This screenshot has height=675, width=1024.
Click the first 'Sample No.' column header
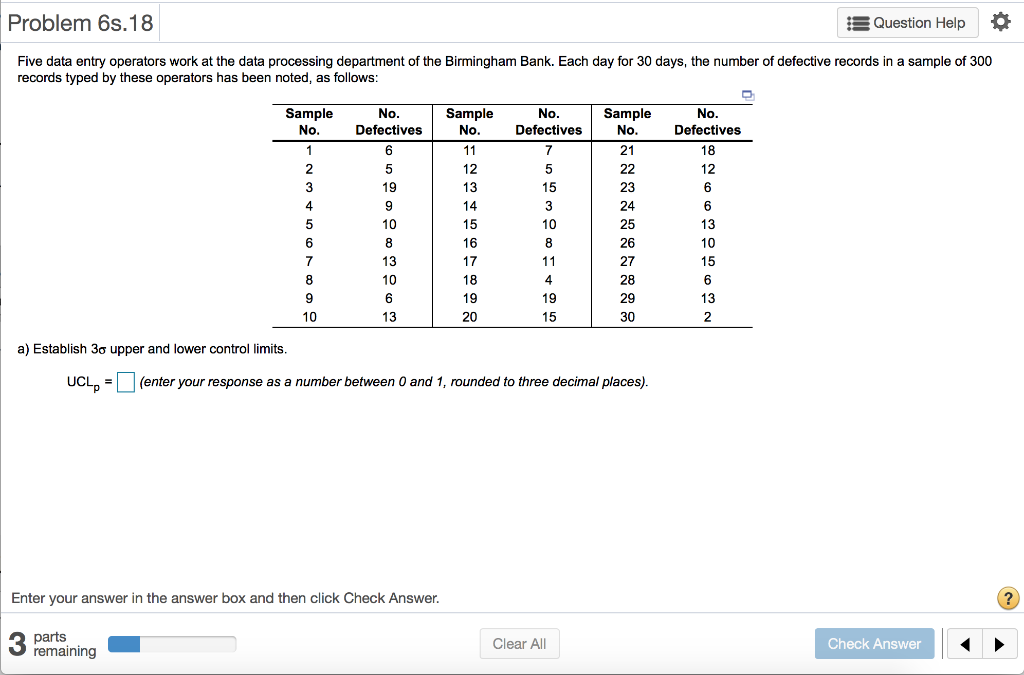[x=309, y=121]
